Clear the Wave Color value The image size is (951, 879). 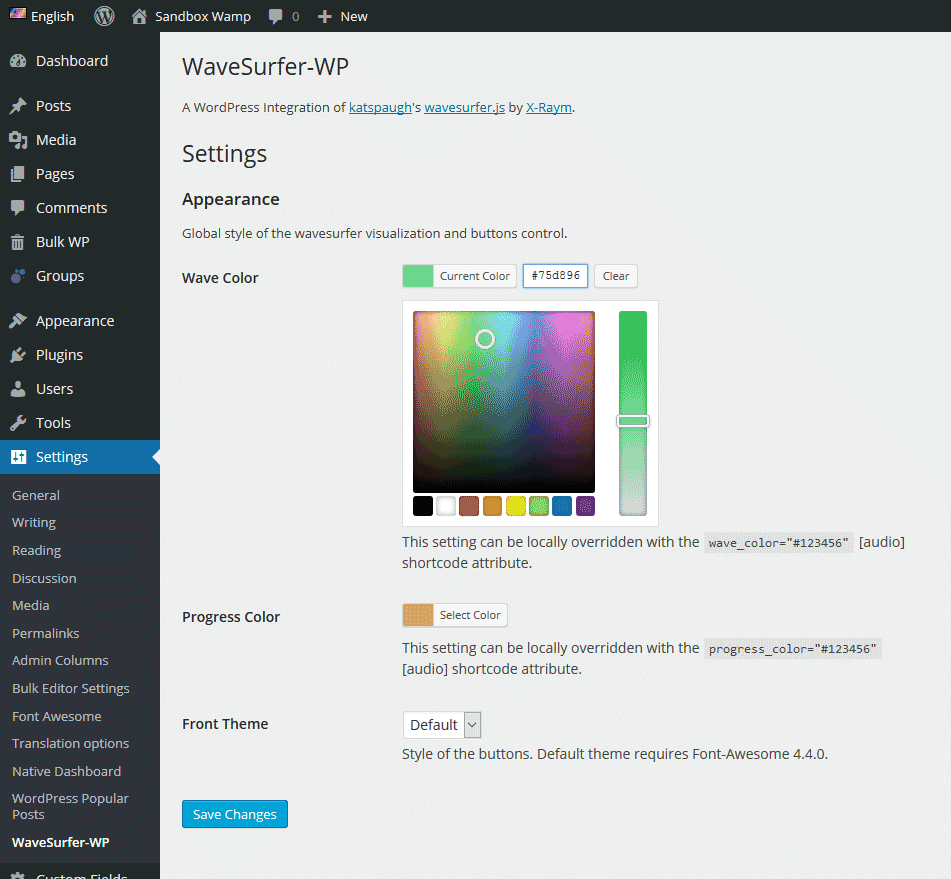coord(616,276)
